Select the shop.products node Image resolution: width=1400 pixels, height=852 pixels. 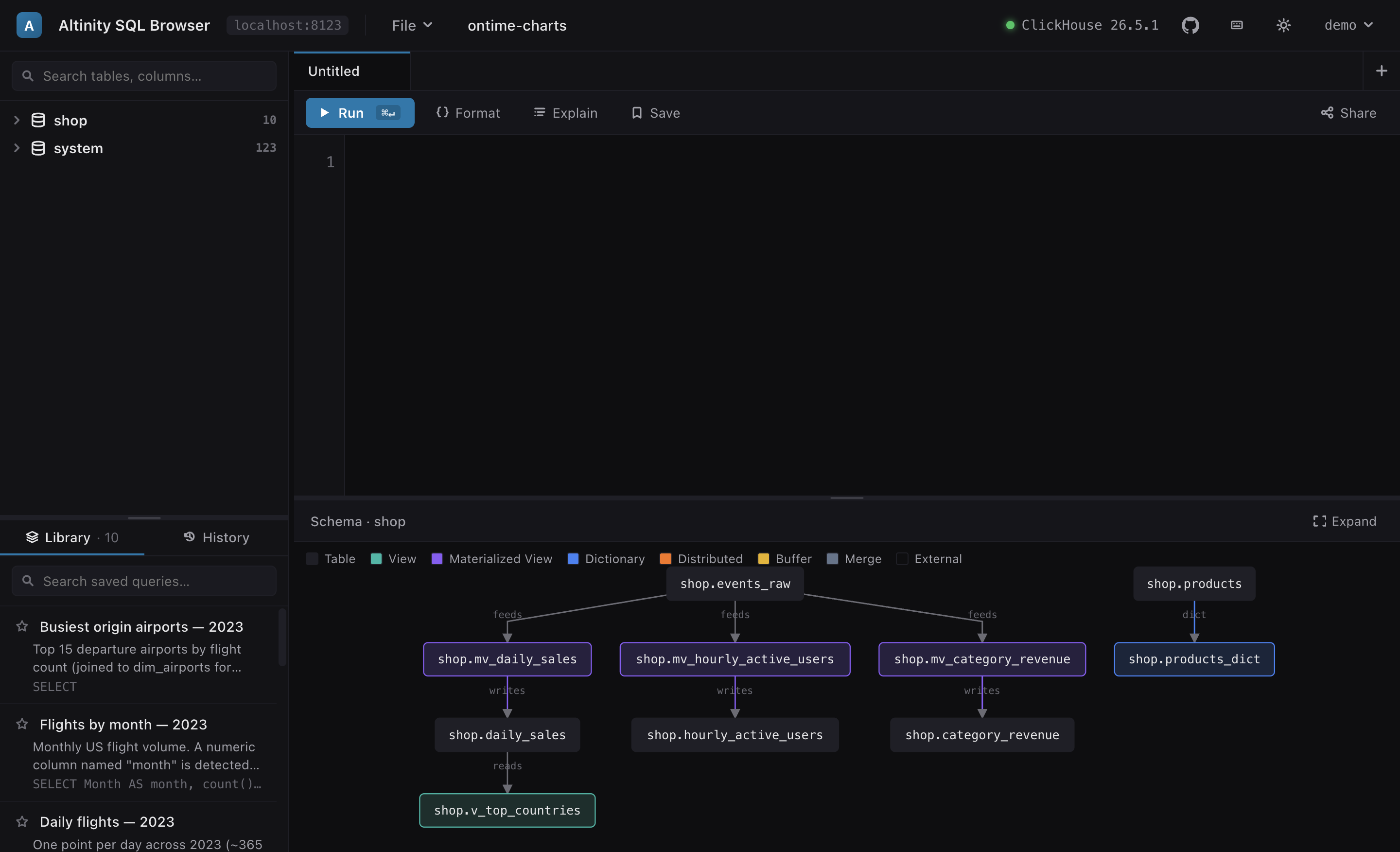[x=1194, y=583]
